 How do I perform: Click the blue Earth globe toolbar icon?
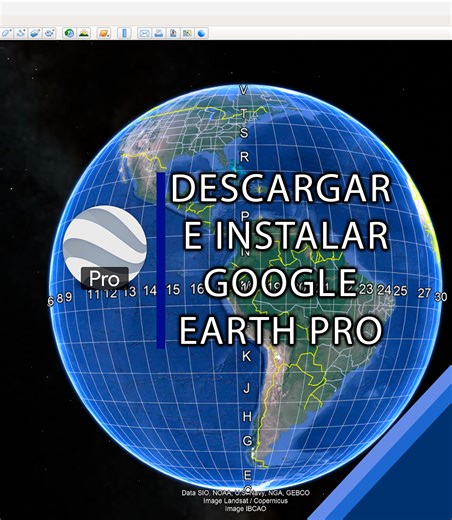pos(202,33)
